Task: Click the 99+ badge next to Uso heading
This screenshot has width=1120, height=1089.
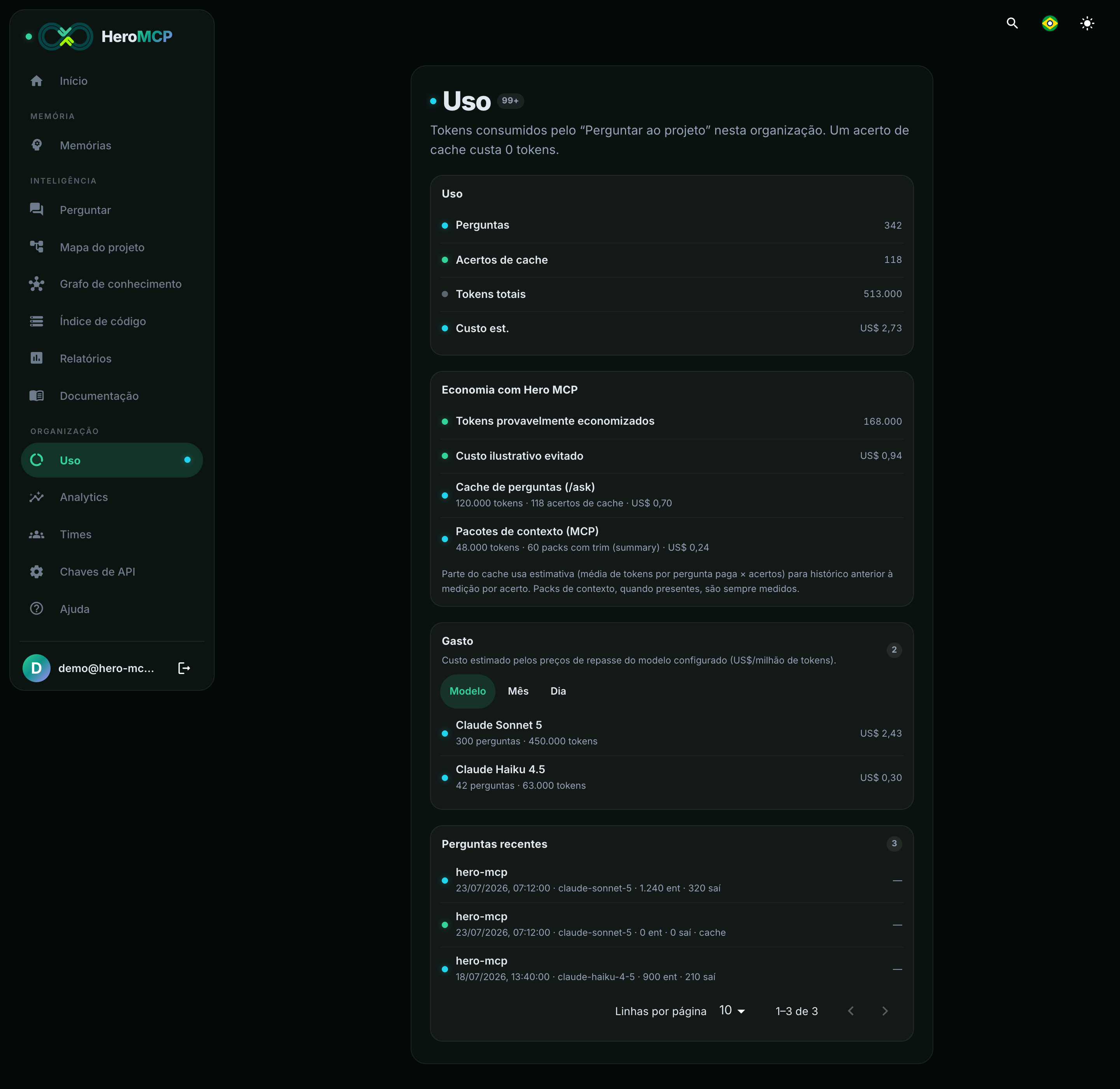Action: coord(510,101)
